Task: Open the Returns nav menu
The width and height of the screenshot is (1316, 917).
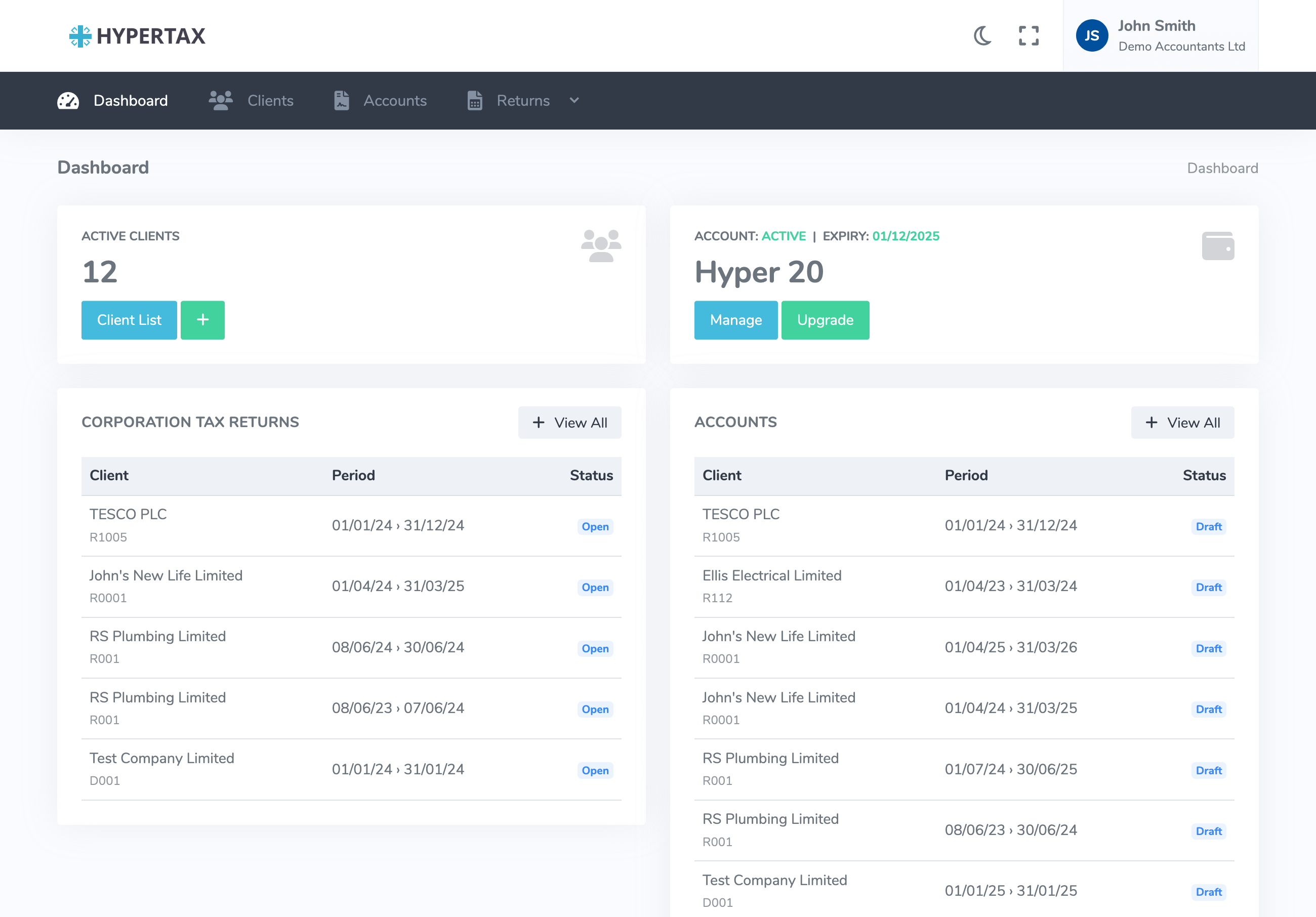Action: 523,101
